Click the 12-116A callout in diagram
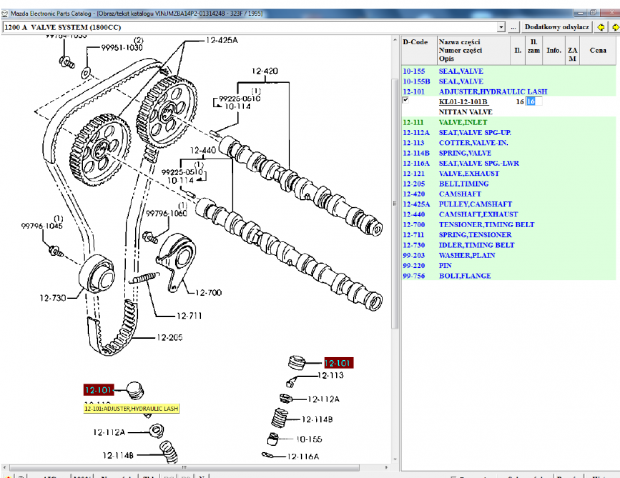 pos(303,457)
